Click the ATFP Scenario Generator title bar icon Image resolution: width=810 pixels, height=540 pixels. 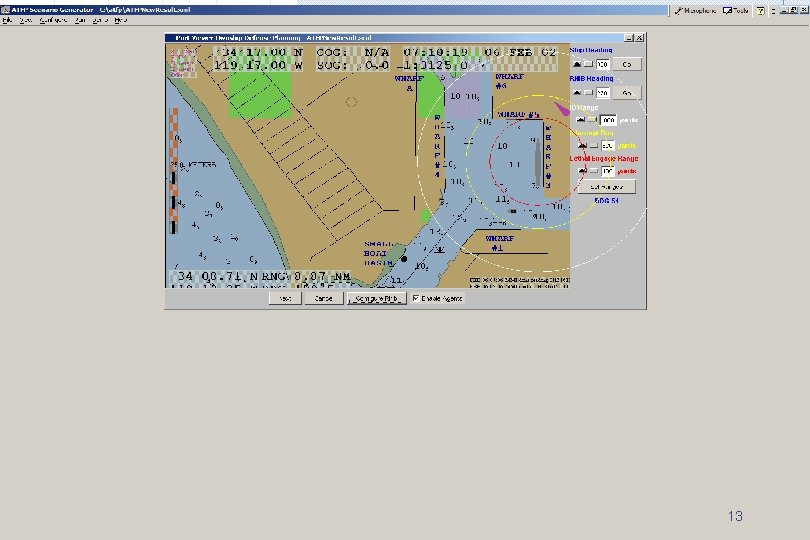click(x=5, y=10)
